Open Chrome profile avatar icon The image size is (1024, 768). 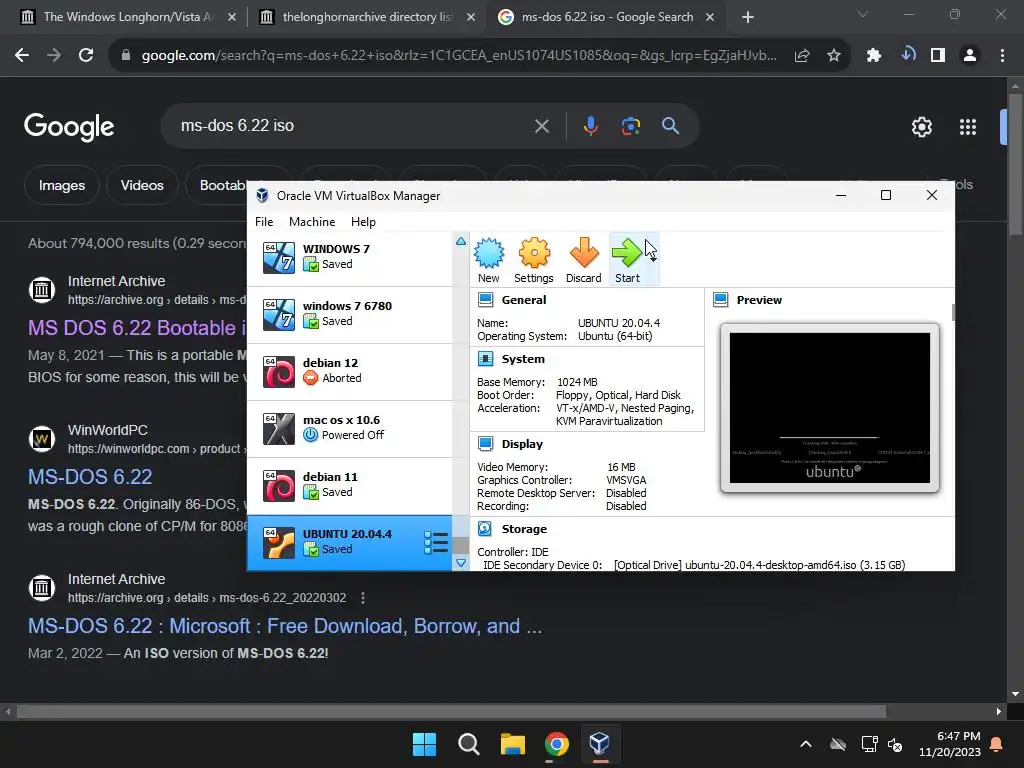pos(970,56)
